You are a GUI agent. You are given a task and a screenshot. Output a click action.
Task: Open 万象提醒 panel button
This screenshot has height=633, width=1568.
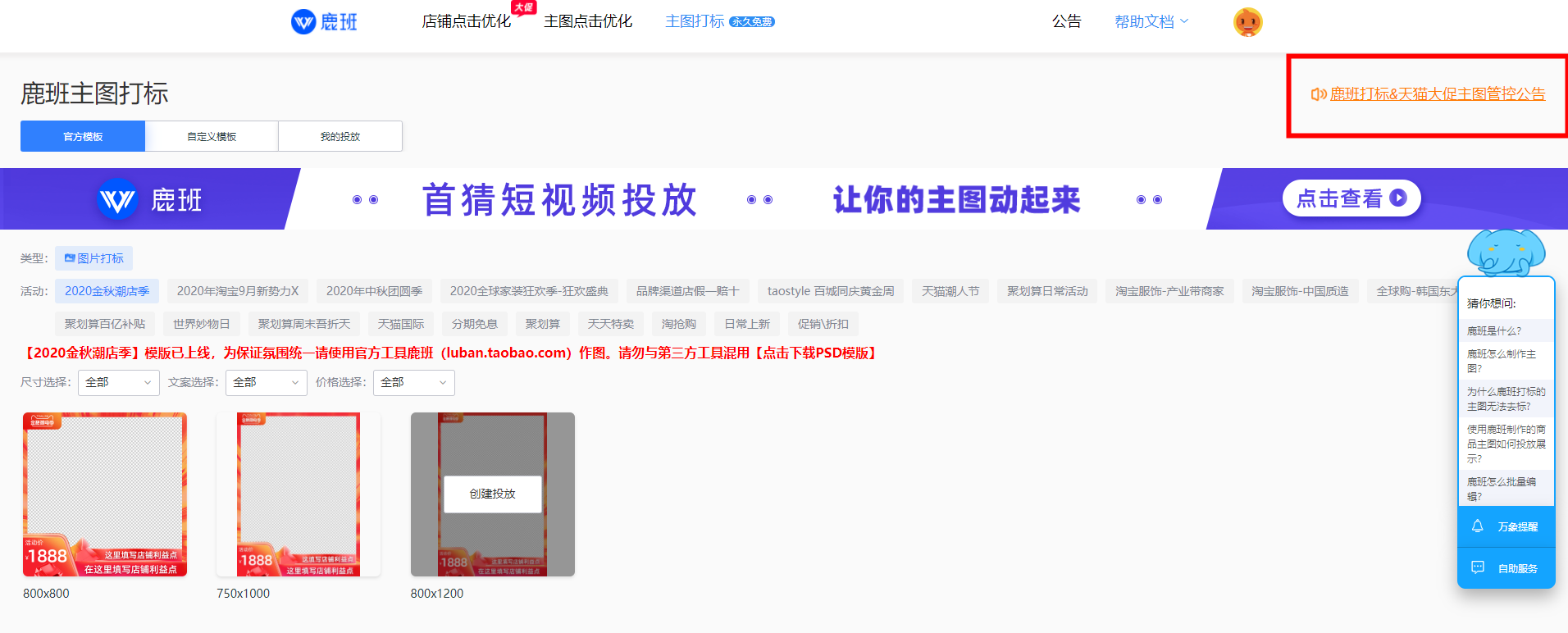(x=1506, y=526)
